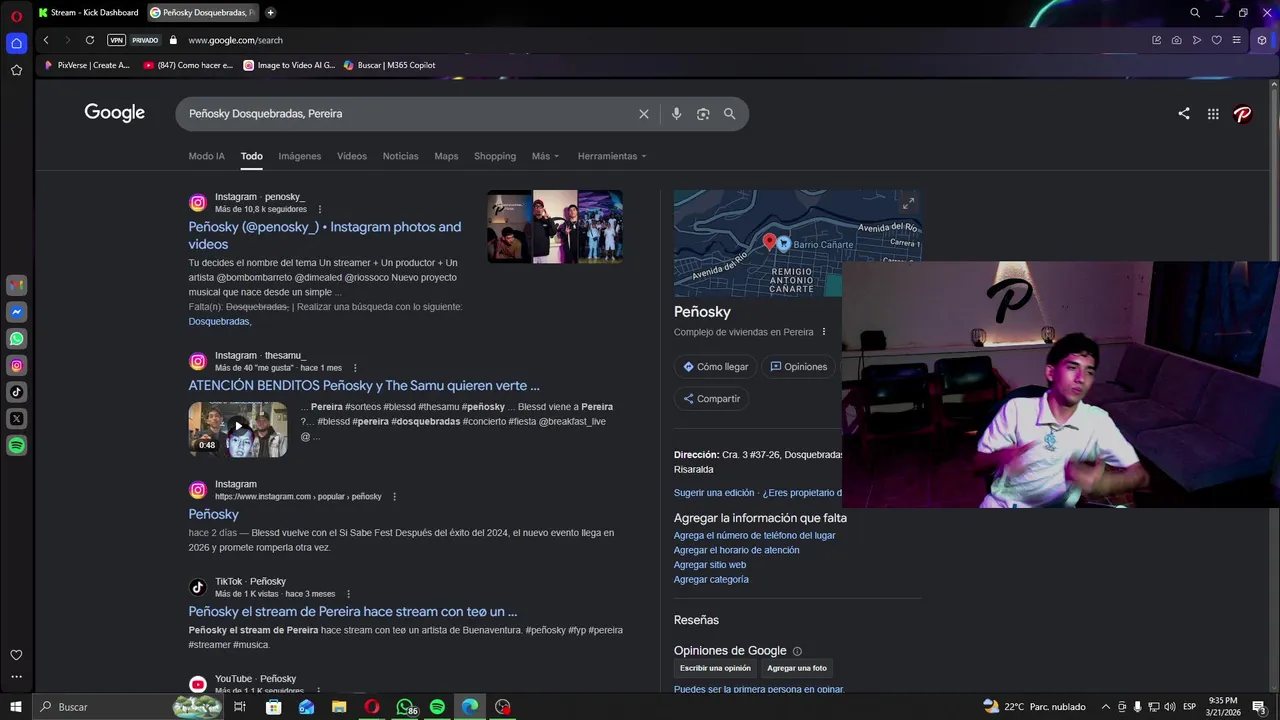The height and width of the screenshot is (720, 1280).
Task: Click the Dosquebradas search suggestion link
Action: point(219,322)
